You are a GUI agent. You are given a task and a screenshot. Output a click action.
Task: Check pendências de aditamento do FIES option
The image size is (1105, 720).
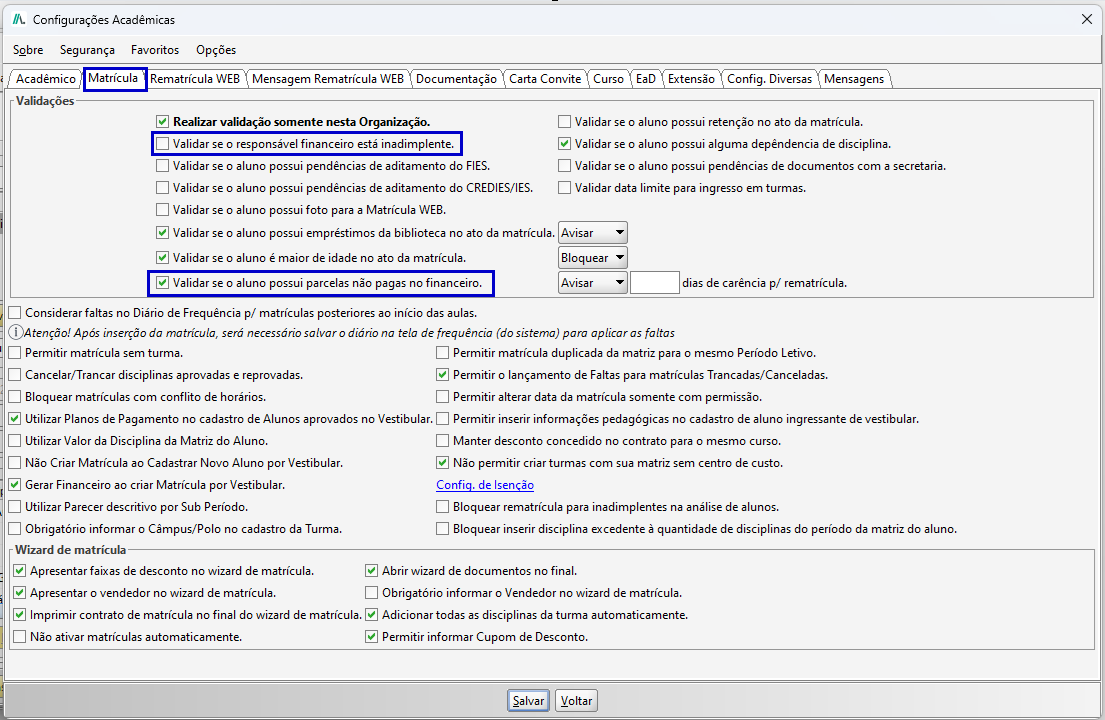coord(162,166)
